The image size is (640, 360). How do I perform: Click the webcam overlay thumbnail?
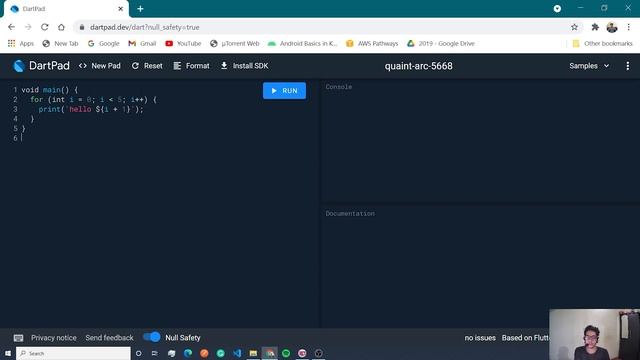click(x=594, y=334)
